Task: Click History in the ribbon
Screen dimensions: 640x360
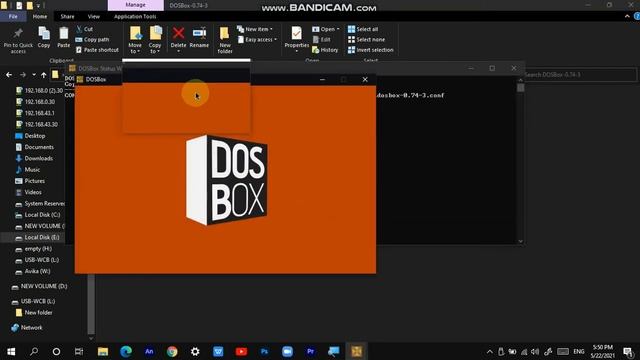Action: tap(325, 50)
